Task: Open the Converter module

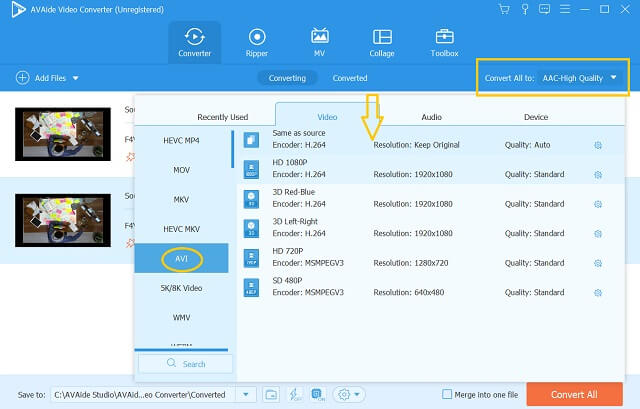Action: (194, 42)
